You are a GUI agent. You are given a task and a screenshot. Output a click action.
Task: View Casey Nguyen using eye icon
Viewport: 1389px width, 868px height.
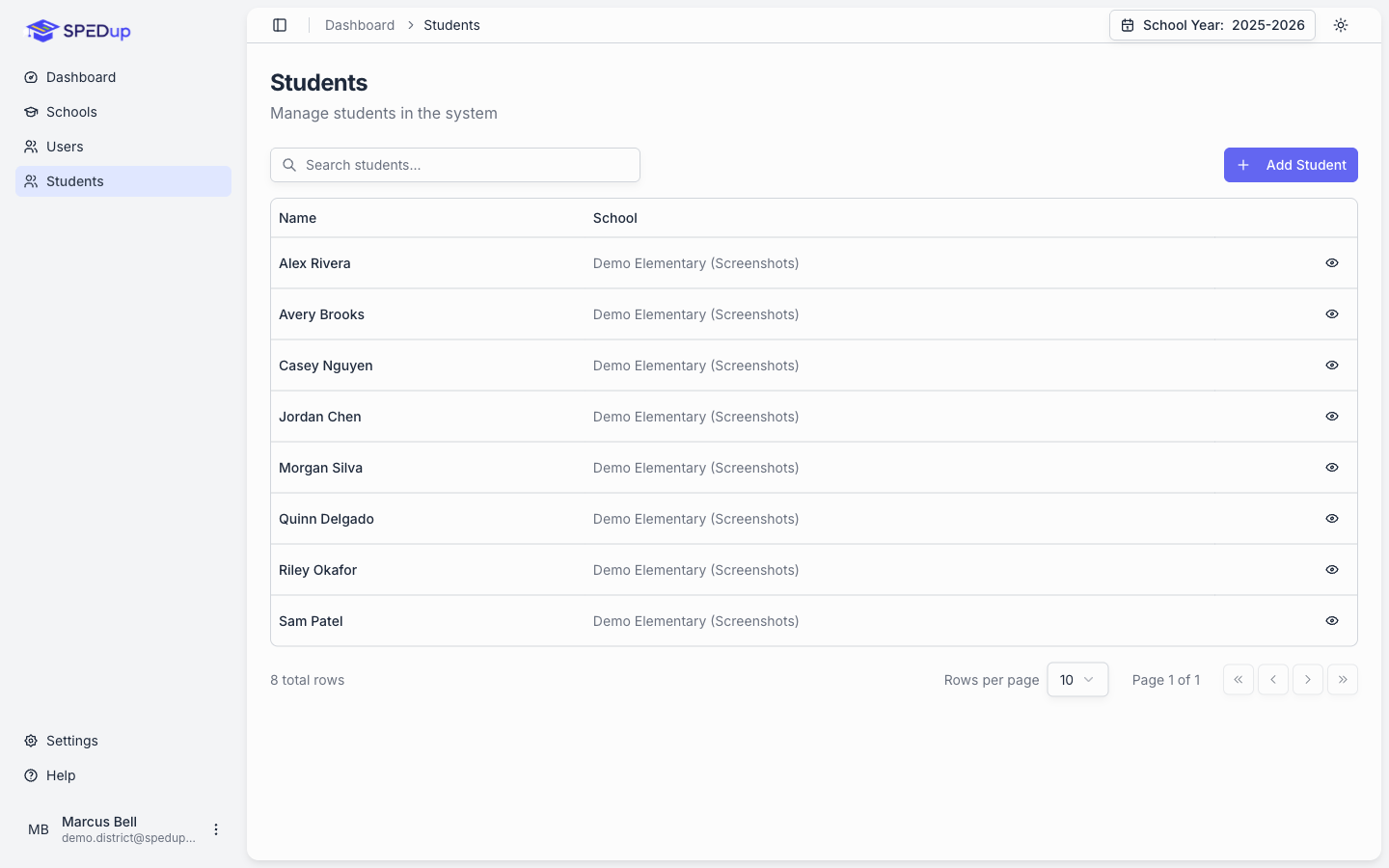point(1332,366)
